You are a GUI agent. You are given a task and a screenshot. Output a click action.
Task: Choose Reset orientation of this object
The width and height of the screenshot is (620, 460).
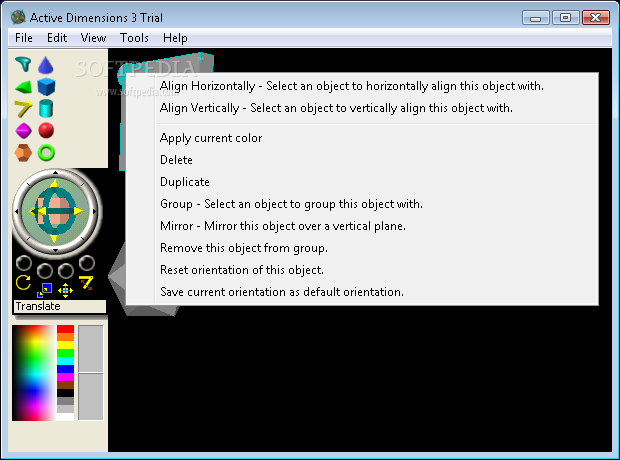pos(362,270)
